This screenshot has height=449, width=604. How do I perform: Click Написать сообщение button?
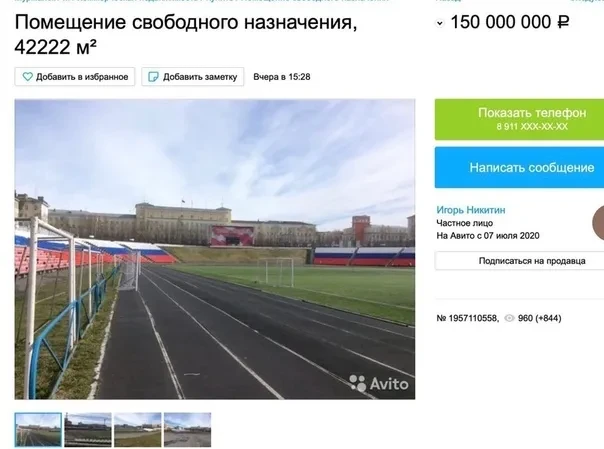(519, 168)
